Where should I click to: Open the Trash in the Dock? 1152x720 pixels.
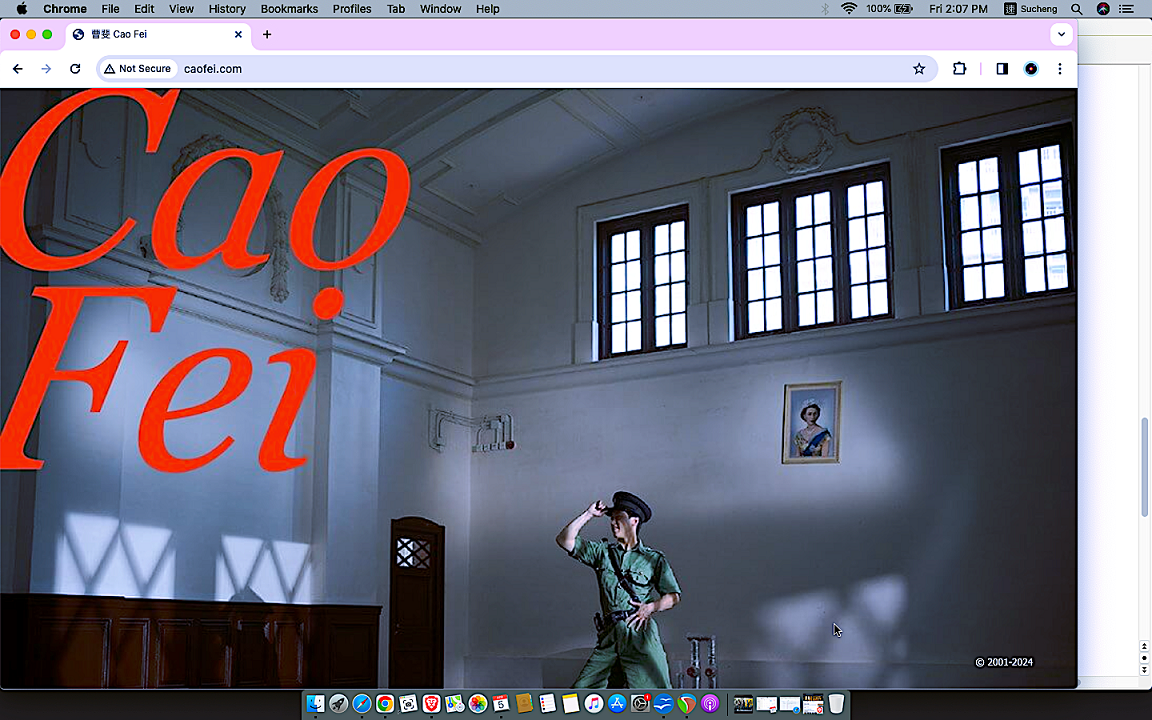(x=836, y=704)
